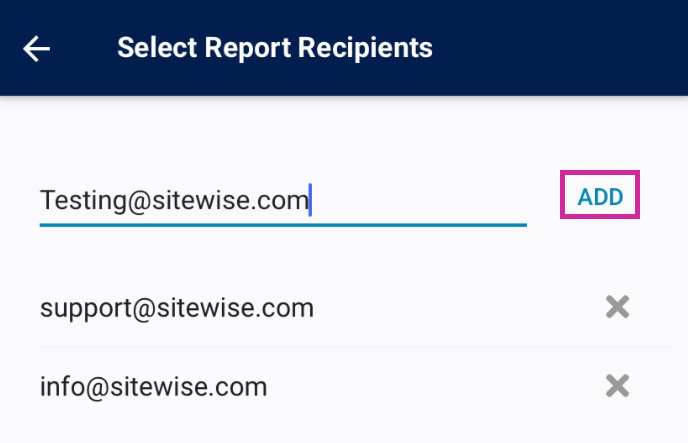This screenshot has height=443, width=688.
Task: Click the divider between the two recipients
Action: (340, 347)
